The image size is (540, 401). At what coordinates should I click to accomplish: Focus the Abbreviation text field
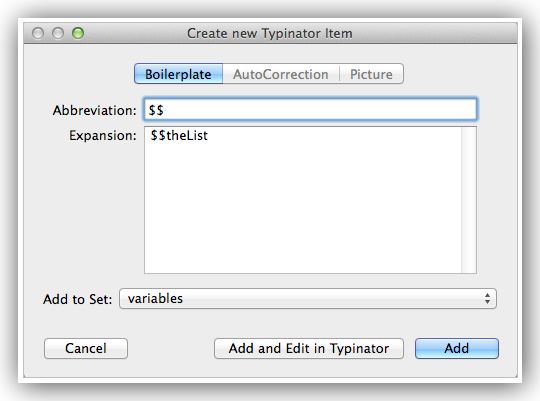pyautogui.click(x=310, y=110)
